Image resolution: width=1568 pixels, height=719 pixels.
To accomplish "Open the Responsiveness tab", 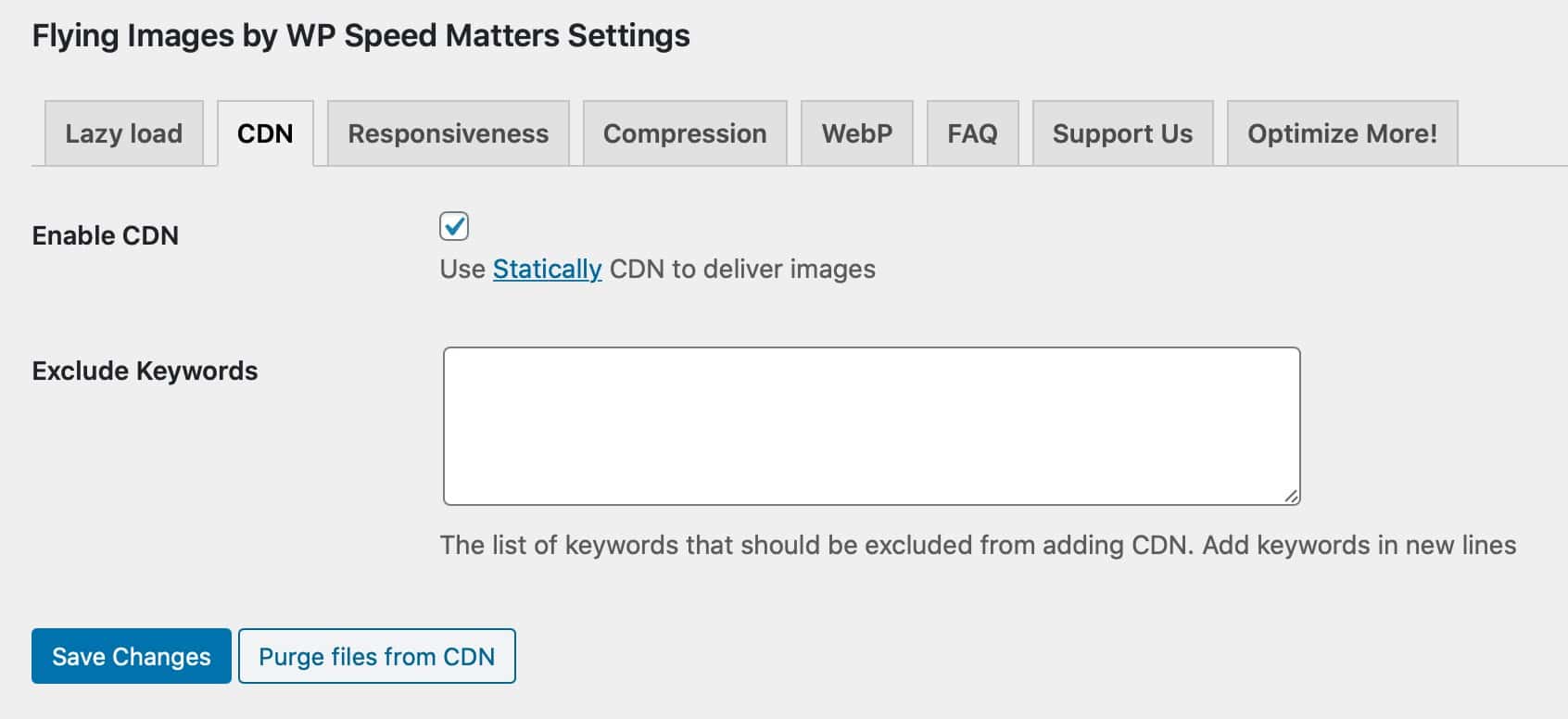I will pos(449,133).
